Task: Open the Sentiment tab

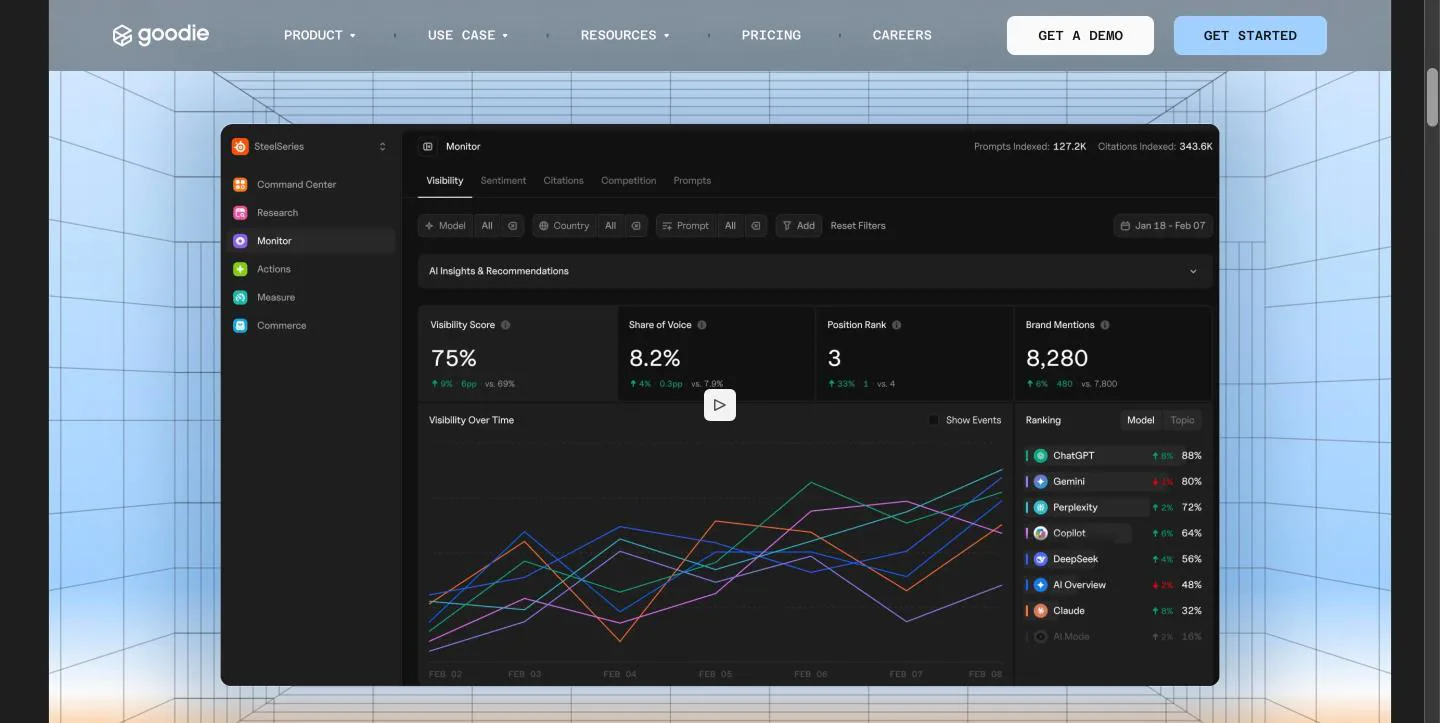Action: [503, 181]
